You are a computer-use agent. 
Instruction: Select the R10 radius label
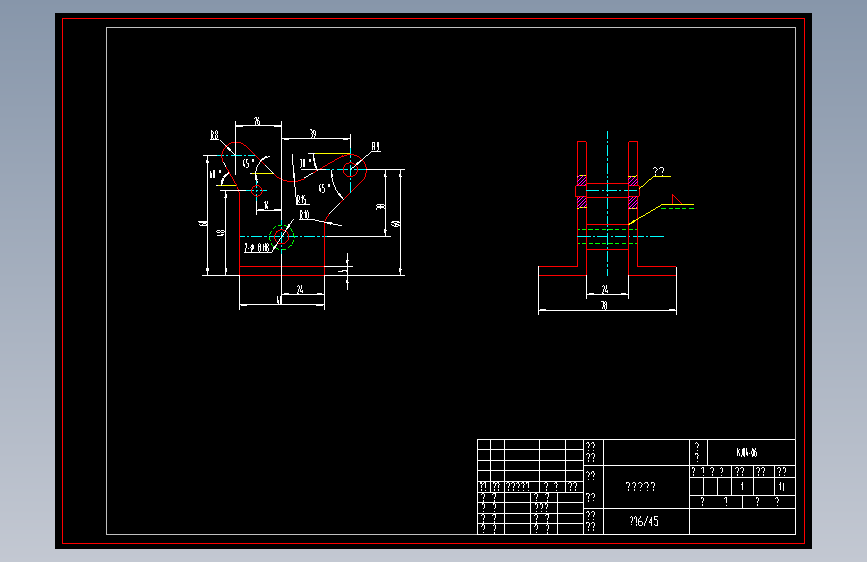pyautogui.click(x=305, y=215)
